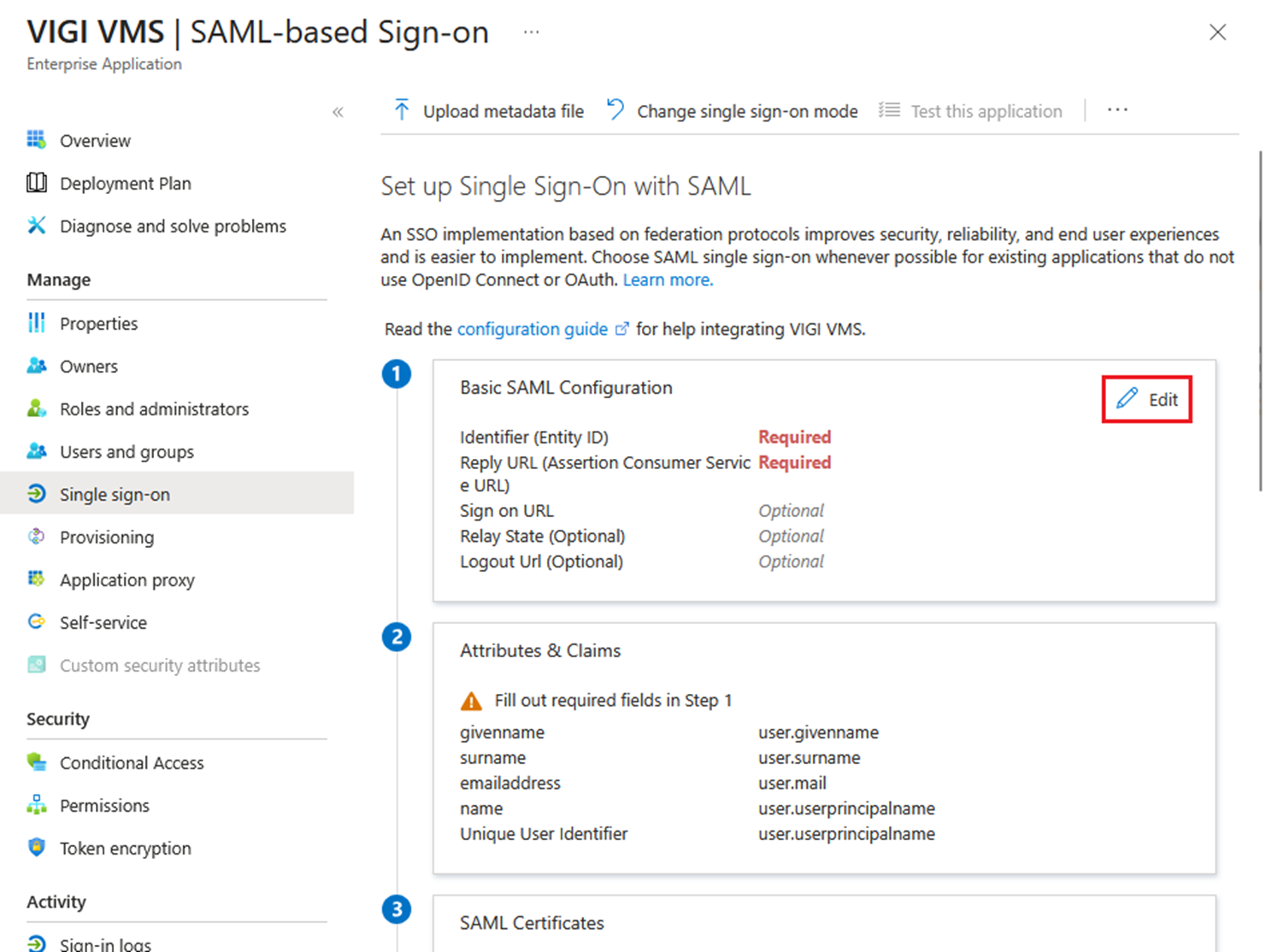Click the Properties bars icon

pyautogui.click(x=36, y=322)
